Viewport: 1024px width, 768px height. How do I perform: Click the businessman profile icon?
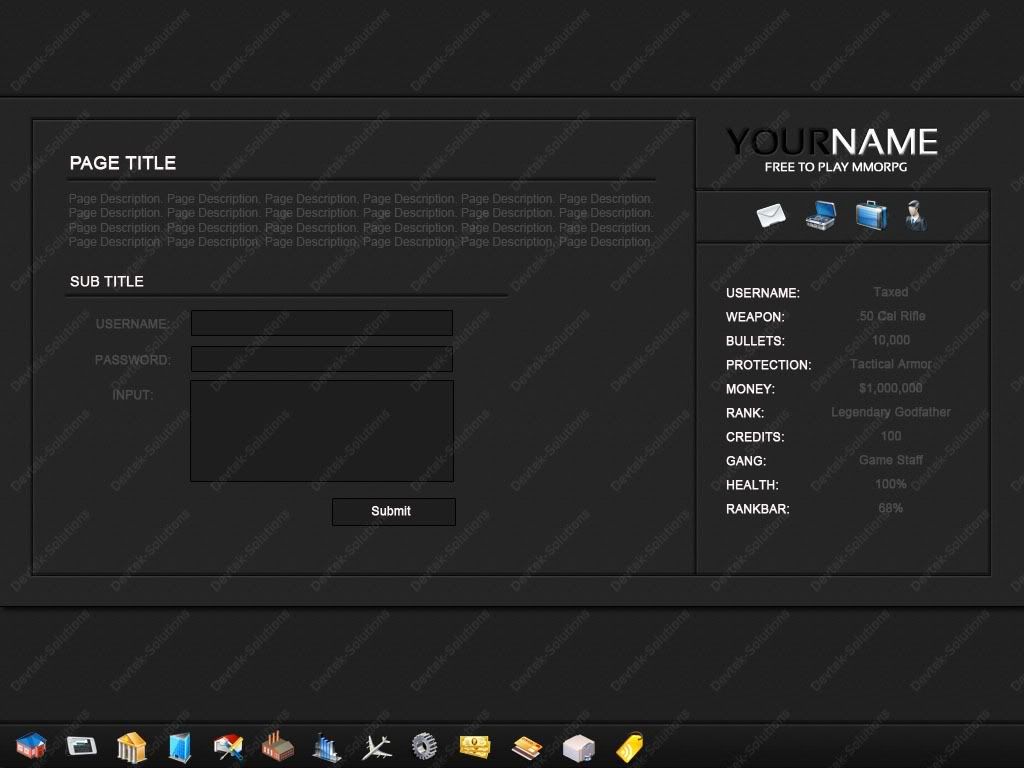point(914,215)
